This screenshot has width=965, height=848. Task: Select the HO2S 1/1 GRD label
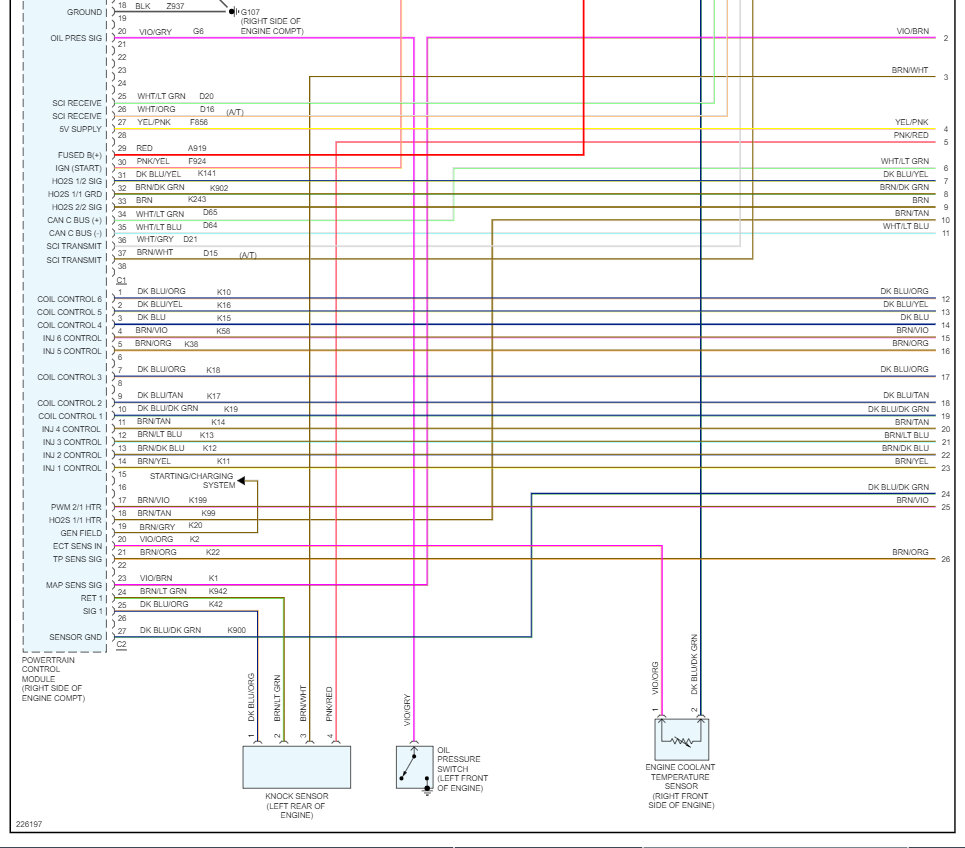(x=75, y=194)
